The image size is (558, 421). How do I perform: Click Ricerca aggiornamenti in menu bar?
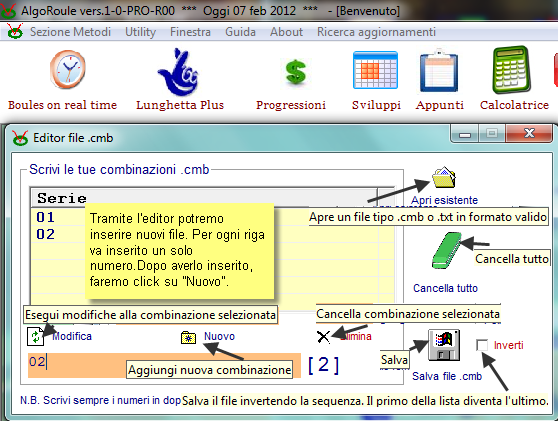[376, 32]
